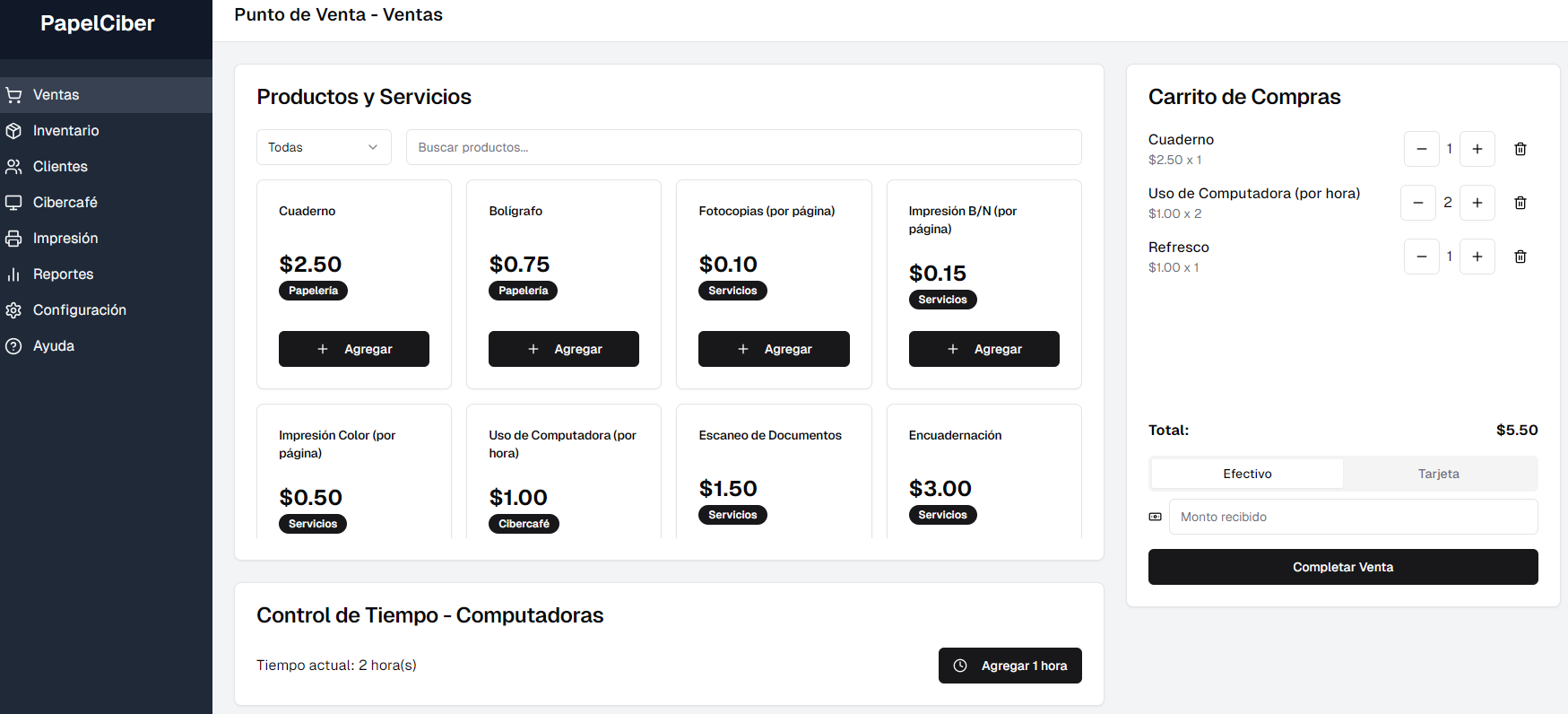Viewport: 1568px width, 714px height.
Task: Click the Tiempo actual: 2 hora(s) text
Action: 336,666
